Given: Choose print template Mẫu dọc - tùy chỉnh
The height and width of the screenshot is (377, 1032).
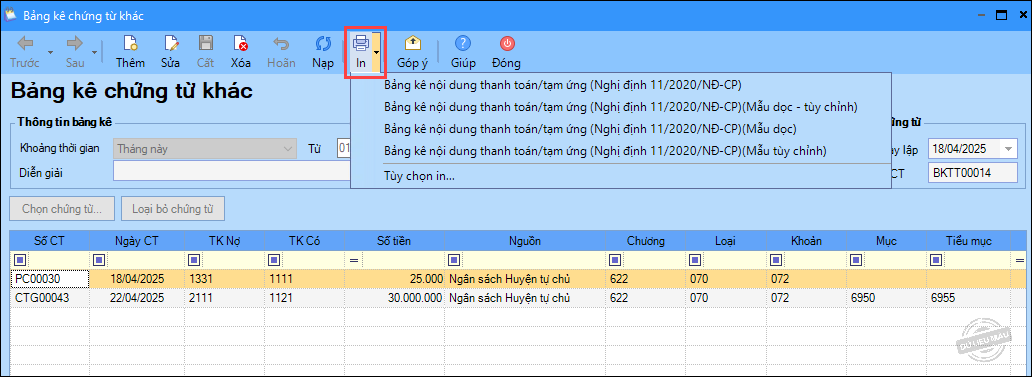Looking at the screenshot, I should coord(621,107).
